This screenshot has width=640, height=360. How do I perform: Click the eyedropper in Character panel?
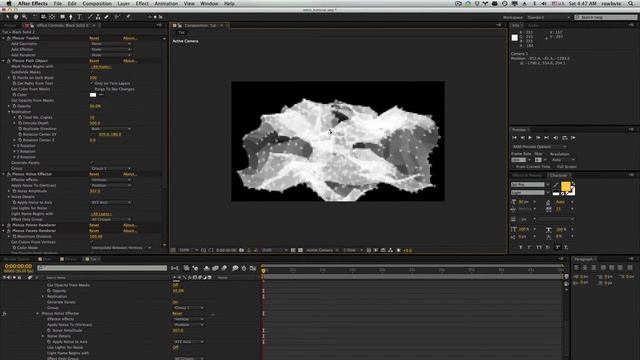click(x=556, y=185)
